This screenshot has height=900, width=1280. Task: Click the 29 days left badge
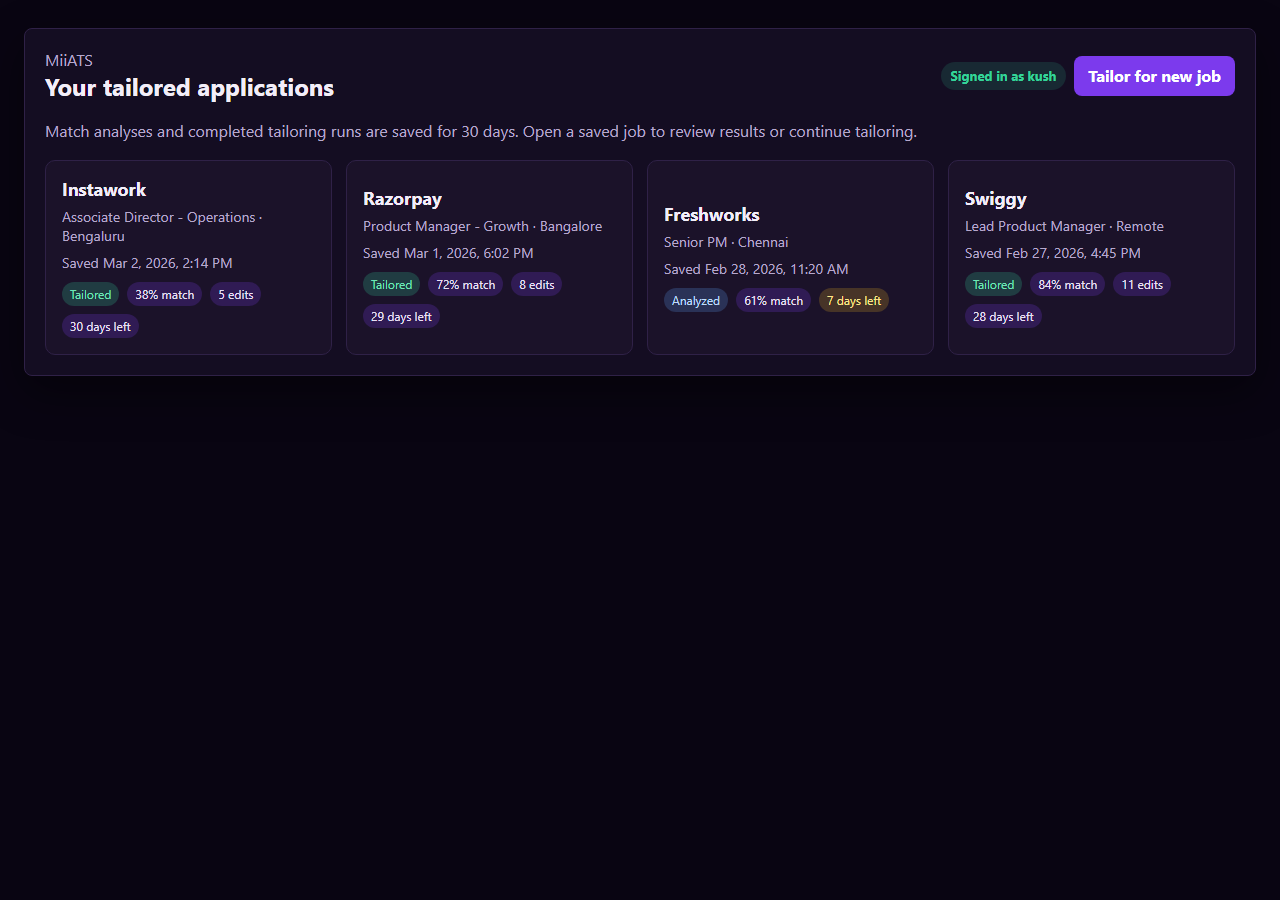(401, 316)
